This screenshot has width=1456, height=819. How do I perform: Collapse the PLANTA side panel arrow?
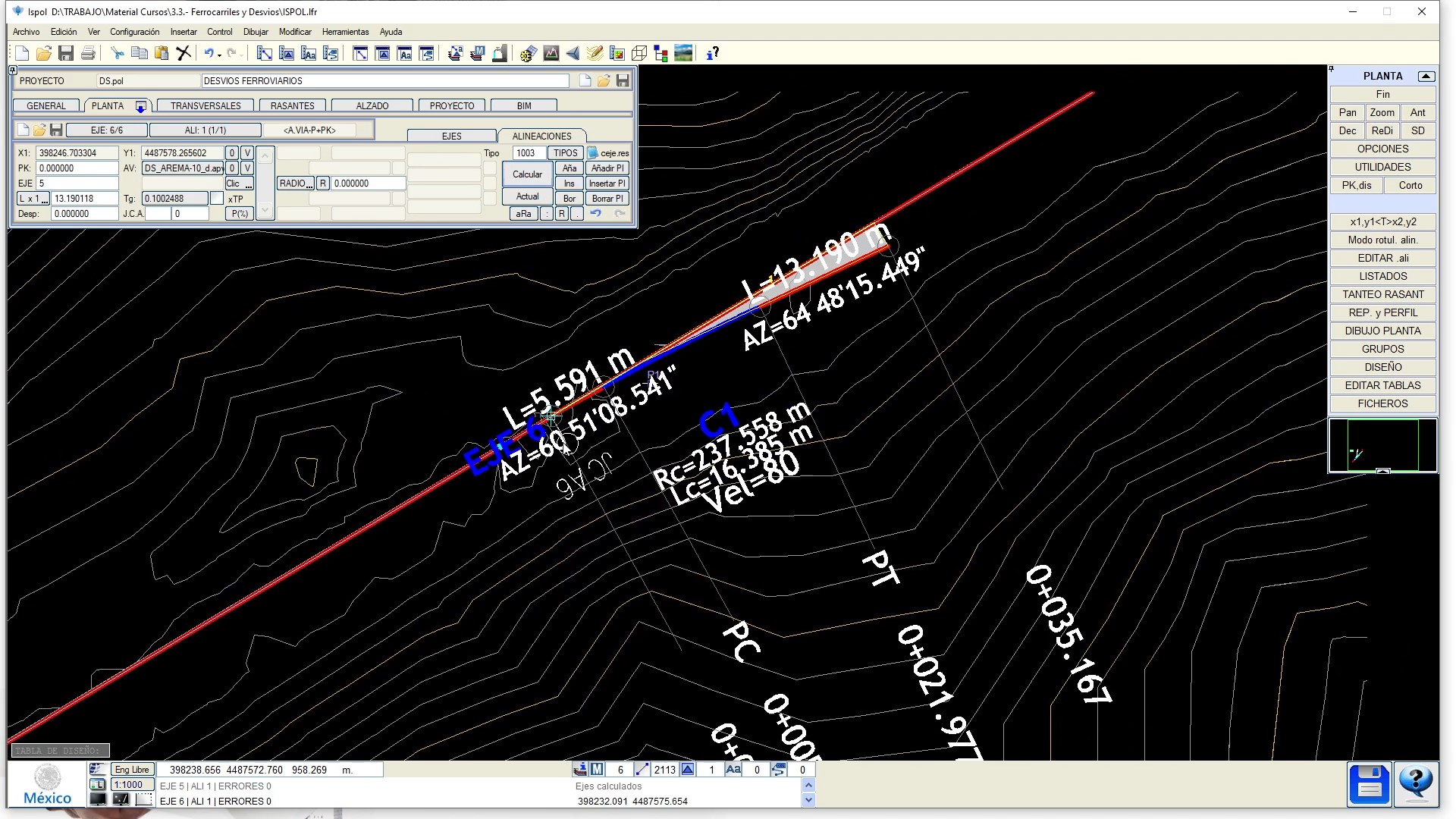click(1426, 77)
